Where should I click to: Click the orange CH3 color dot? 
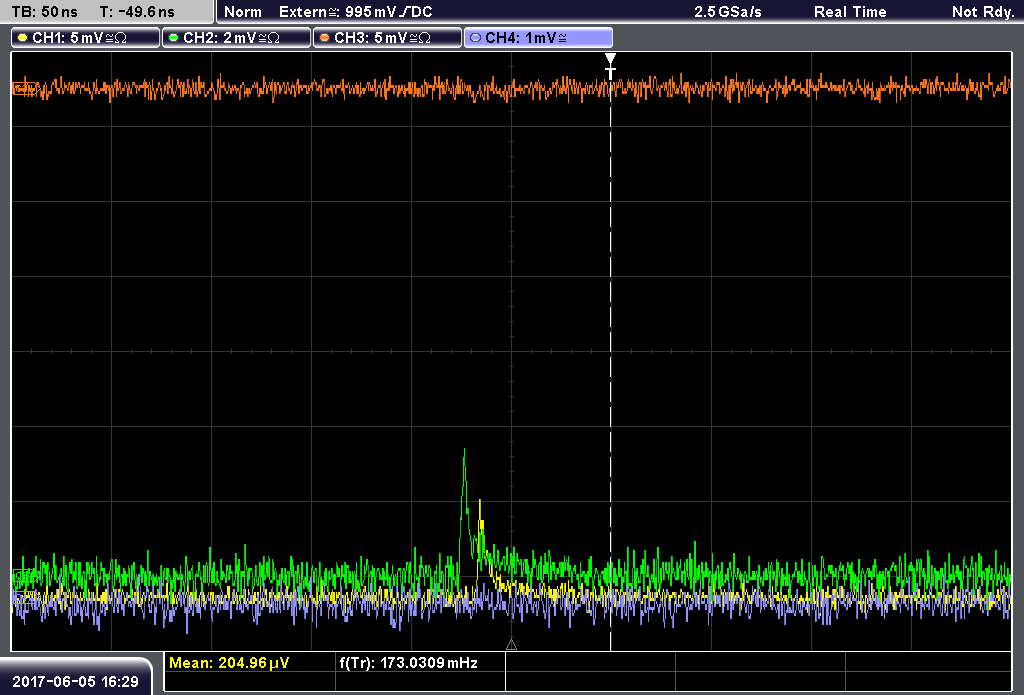[x=325, y=38]
